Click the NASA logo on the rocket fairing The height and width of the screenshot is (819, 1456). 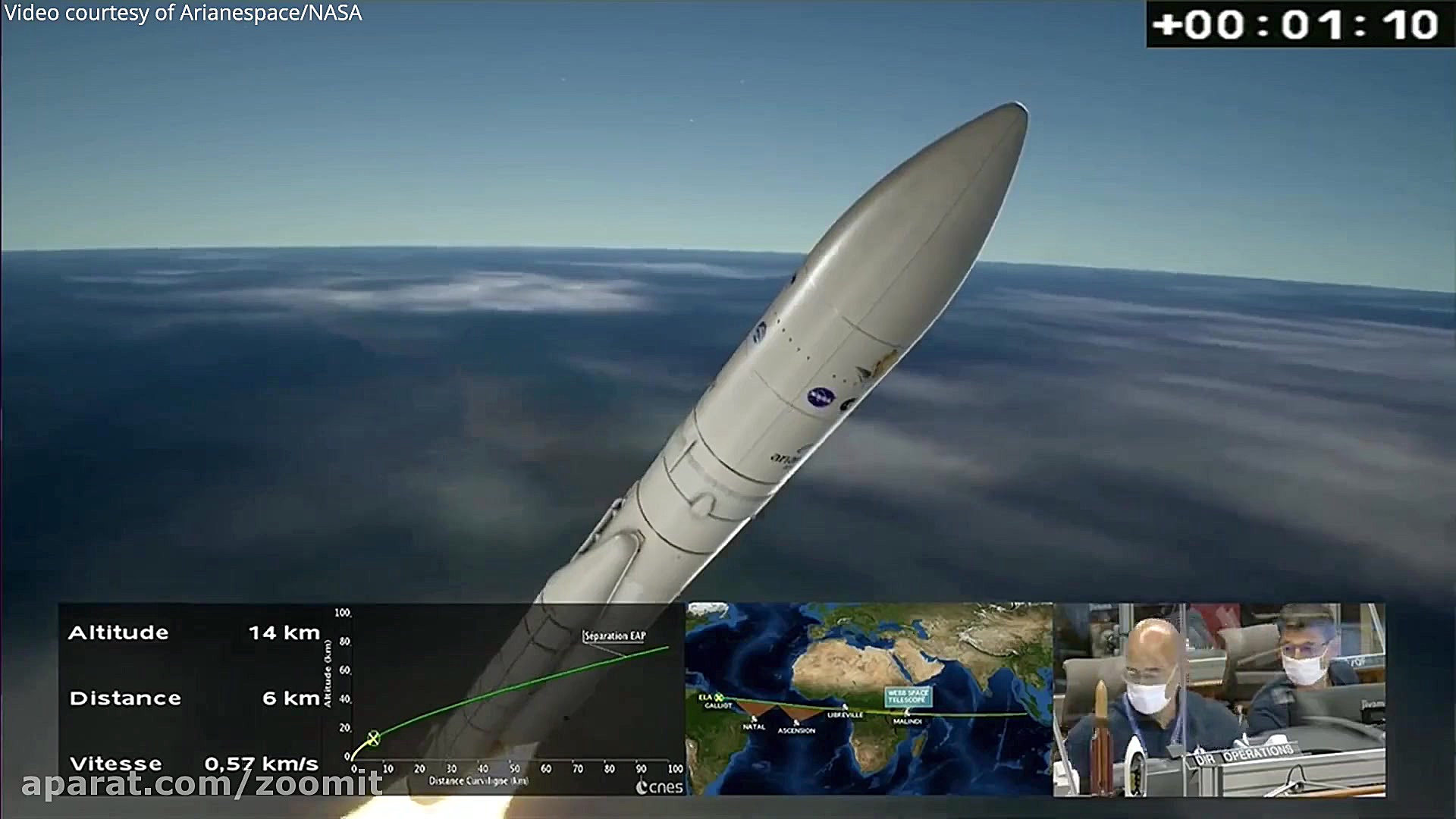click(820, 397)
